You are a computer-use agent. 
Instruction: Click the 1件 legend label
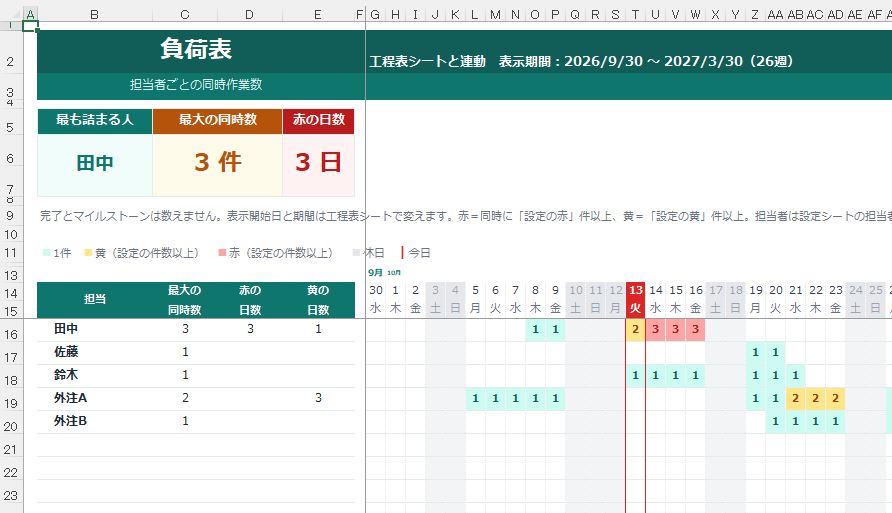coord(62,253)
